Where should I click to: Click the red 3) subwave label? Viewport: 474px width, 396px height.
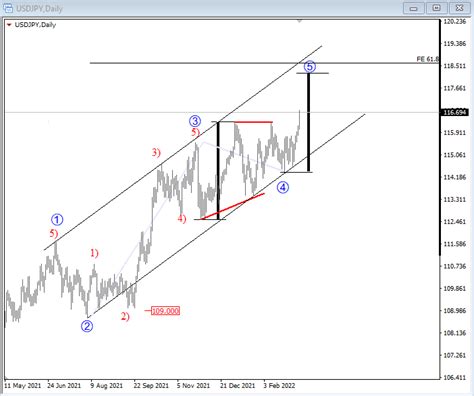[156, 153]
